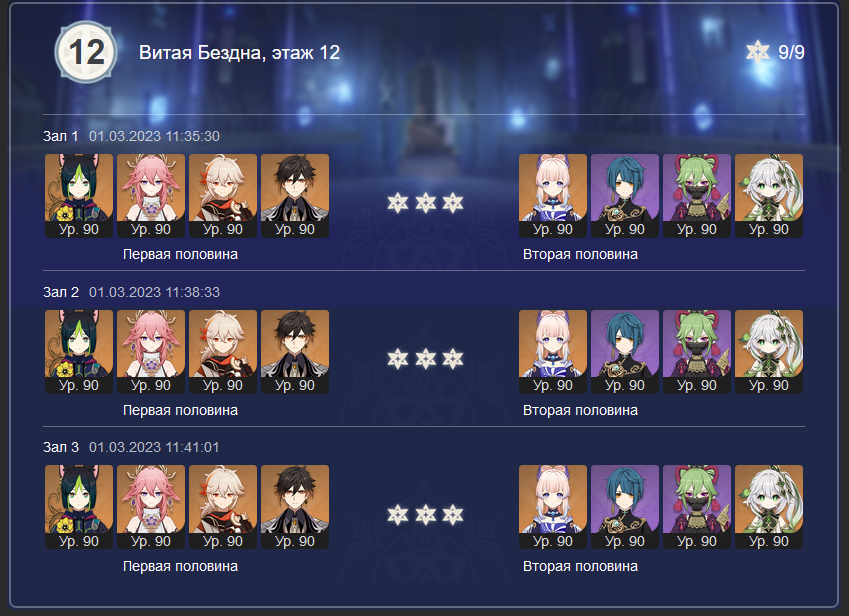Click the 'Зал 3' hall label

61,447
